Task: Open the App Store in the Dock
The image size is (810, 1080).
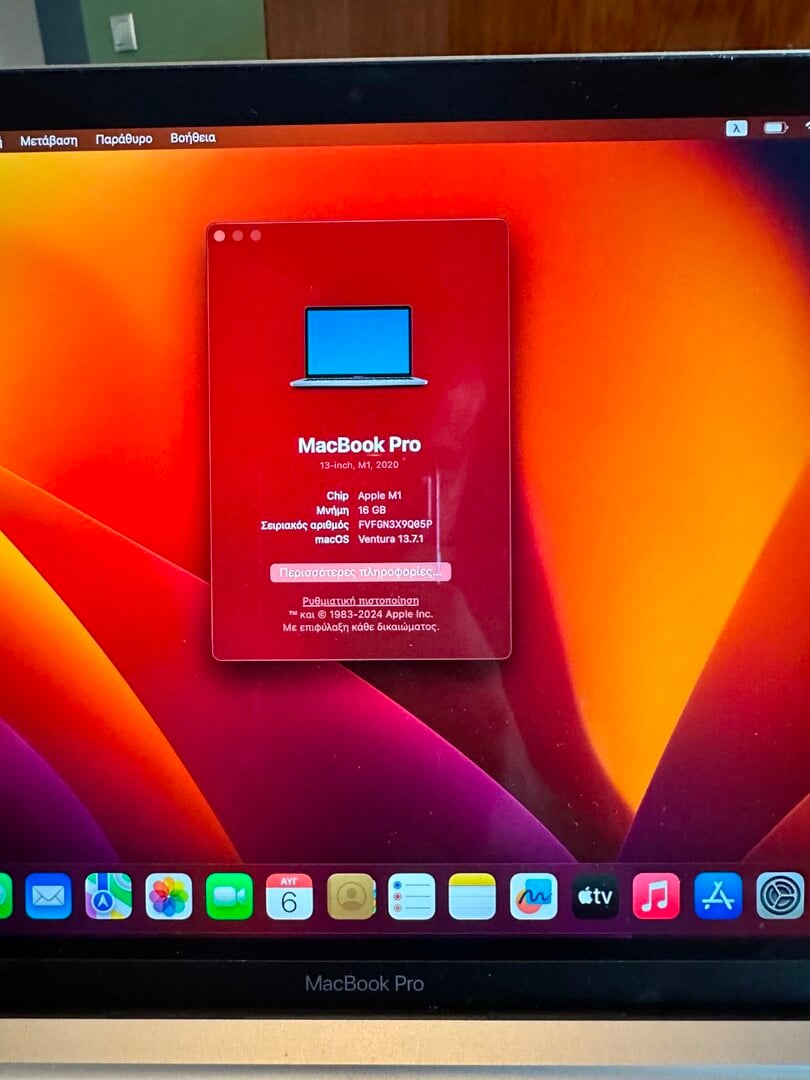Action: click(718, 896)
